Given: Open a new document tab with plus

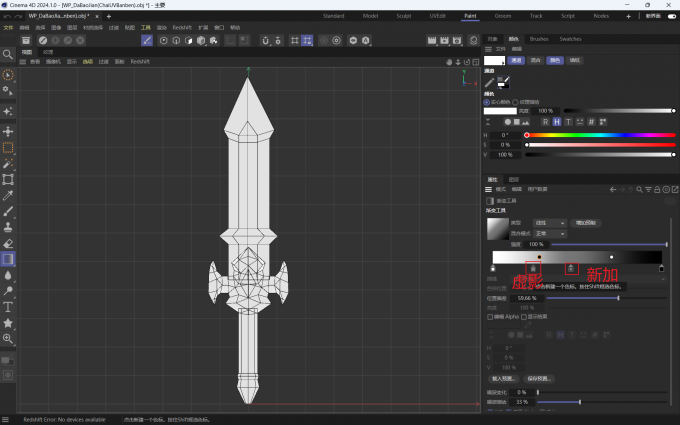Looking at the screenshot, I should click(x=109, y=16).
